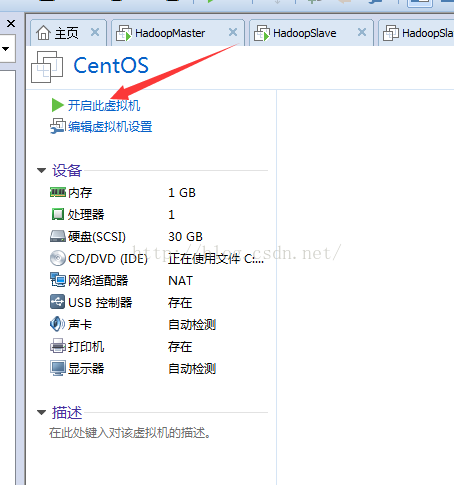This screenshot has width=454, height=485.
Task: Click the network adapter icon
Action: (58, 280)
